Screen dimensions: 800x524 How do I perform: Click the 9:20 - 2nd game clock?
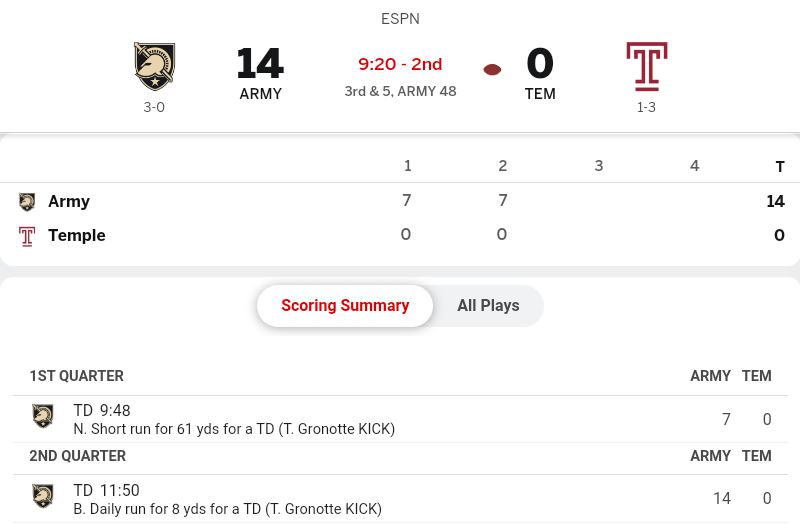pyautogui.click(x=400, y=64)
